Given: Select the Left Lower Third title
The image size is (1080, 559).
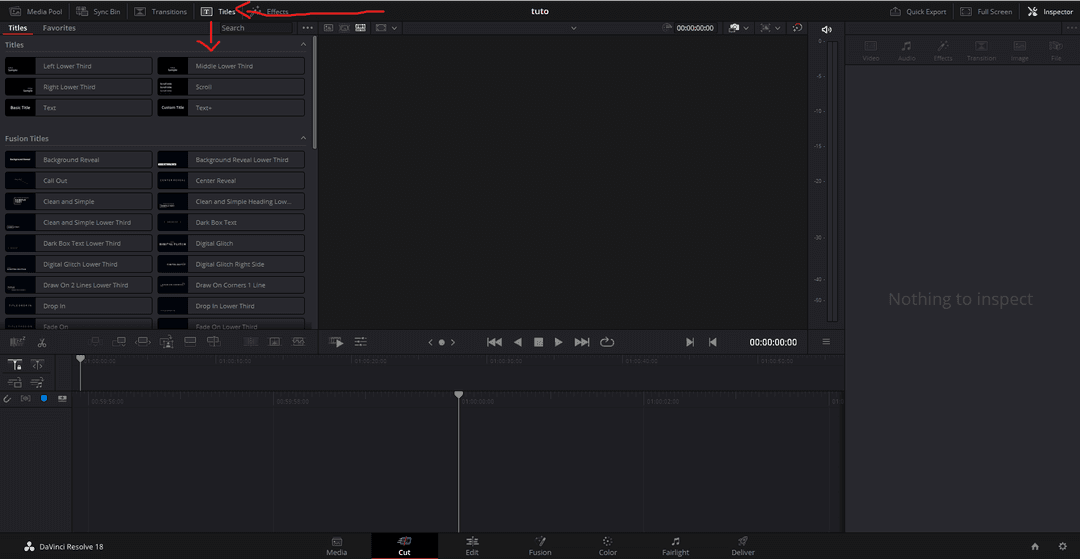Looking at the screenshot, I should pyautogui.click(x=79, y=66).
